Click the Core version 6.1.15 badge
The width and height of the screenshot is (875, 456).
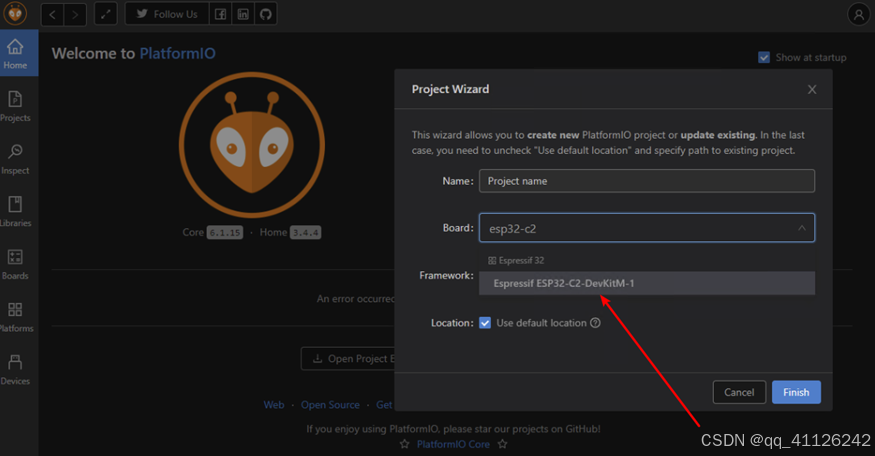(225, 232)
